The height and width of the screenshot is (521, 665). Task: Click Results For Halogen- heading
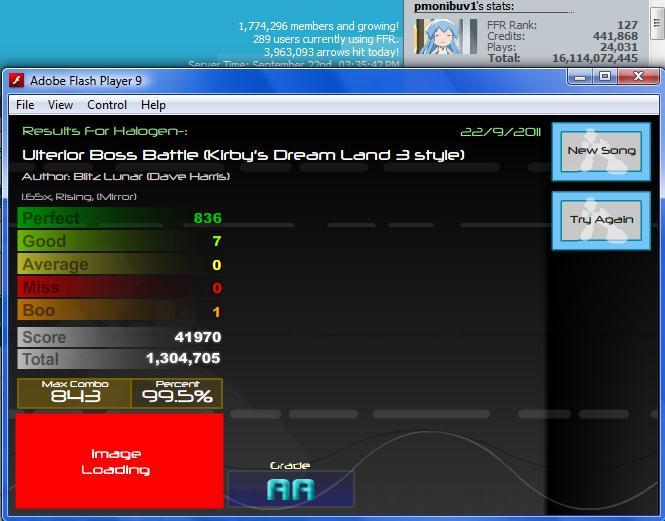[x=104, y=131]
